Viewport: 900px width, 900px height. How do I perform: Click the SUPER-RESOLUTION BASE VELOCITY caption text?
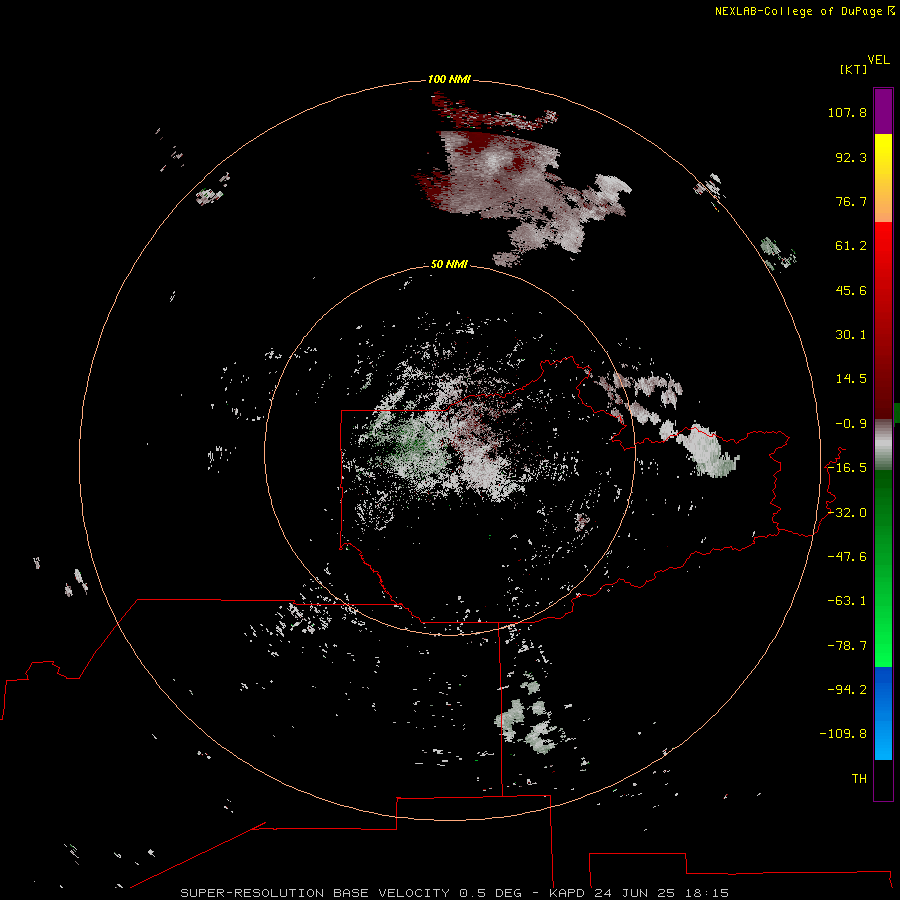(315, 893)
